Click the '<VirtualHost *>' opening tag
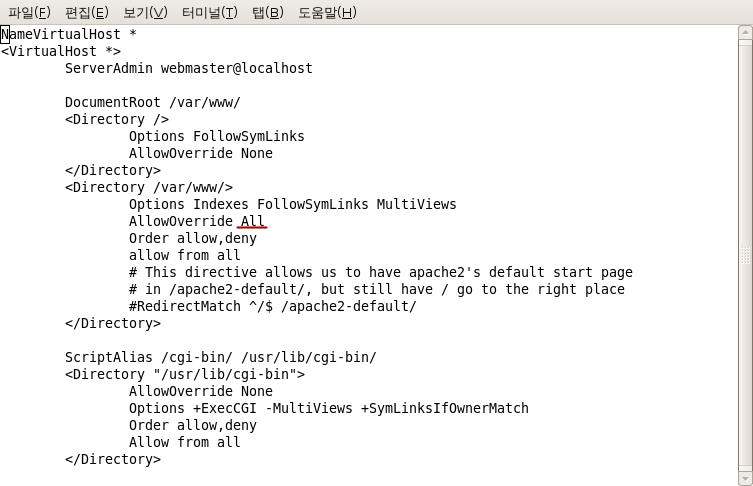Image resolution: width=753 pixels, height=486 pixels. (61, 51)
